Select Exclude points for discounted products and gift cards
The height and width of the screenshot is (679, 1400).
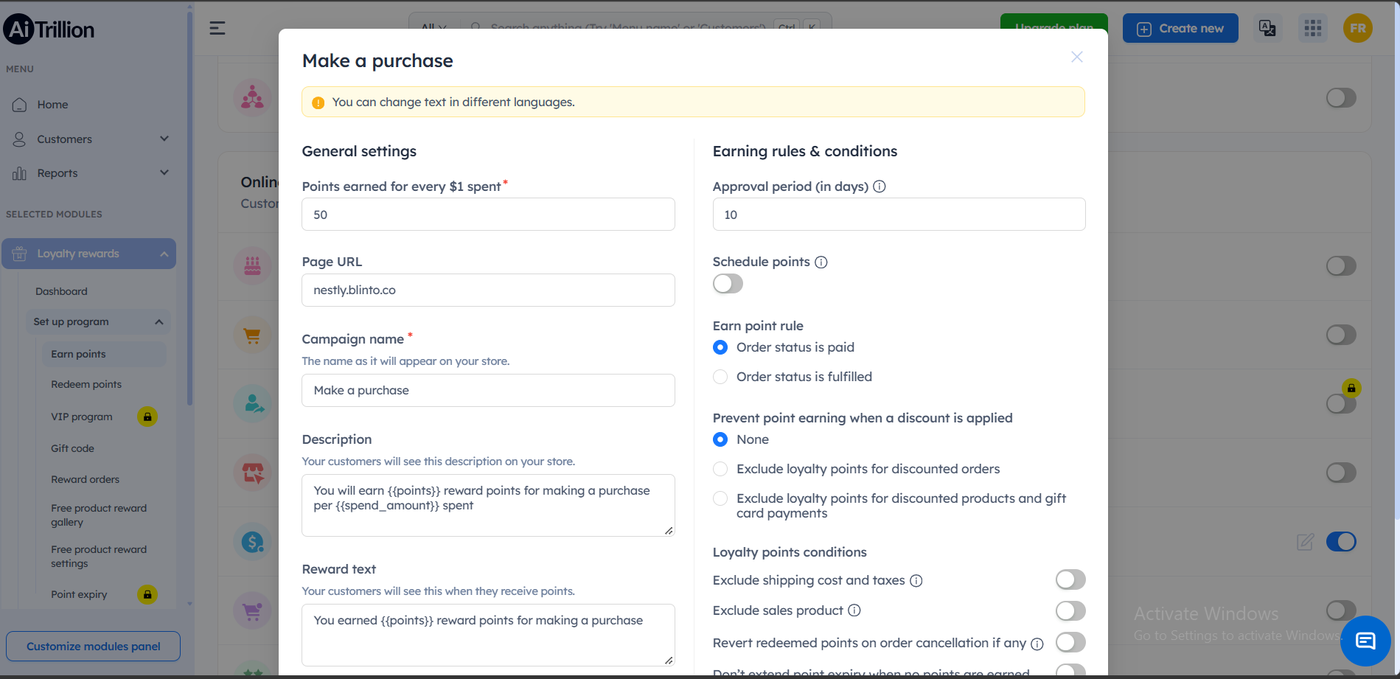coord(720,498)
